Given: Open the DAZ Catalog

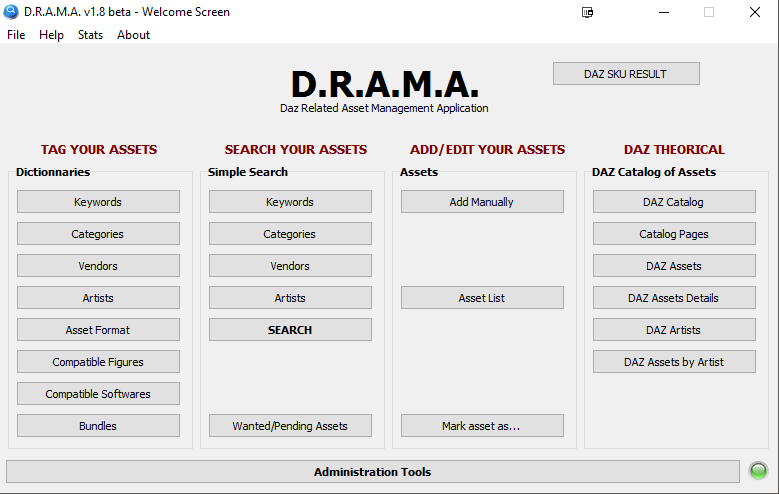Looking at the screenshot, I should pos(674,202).
